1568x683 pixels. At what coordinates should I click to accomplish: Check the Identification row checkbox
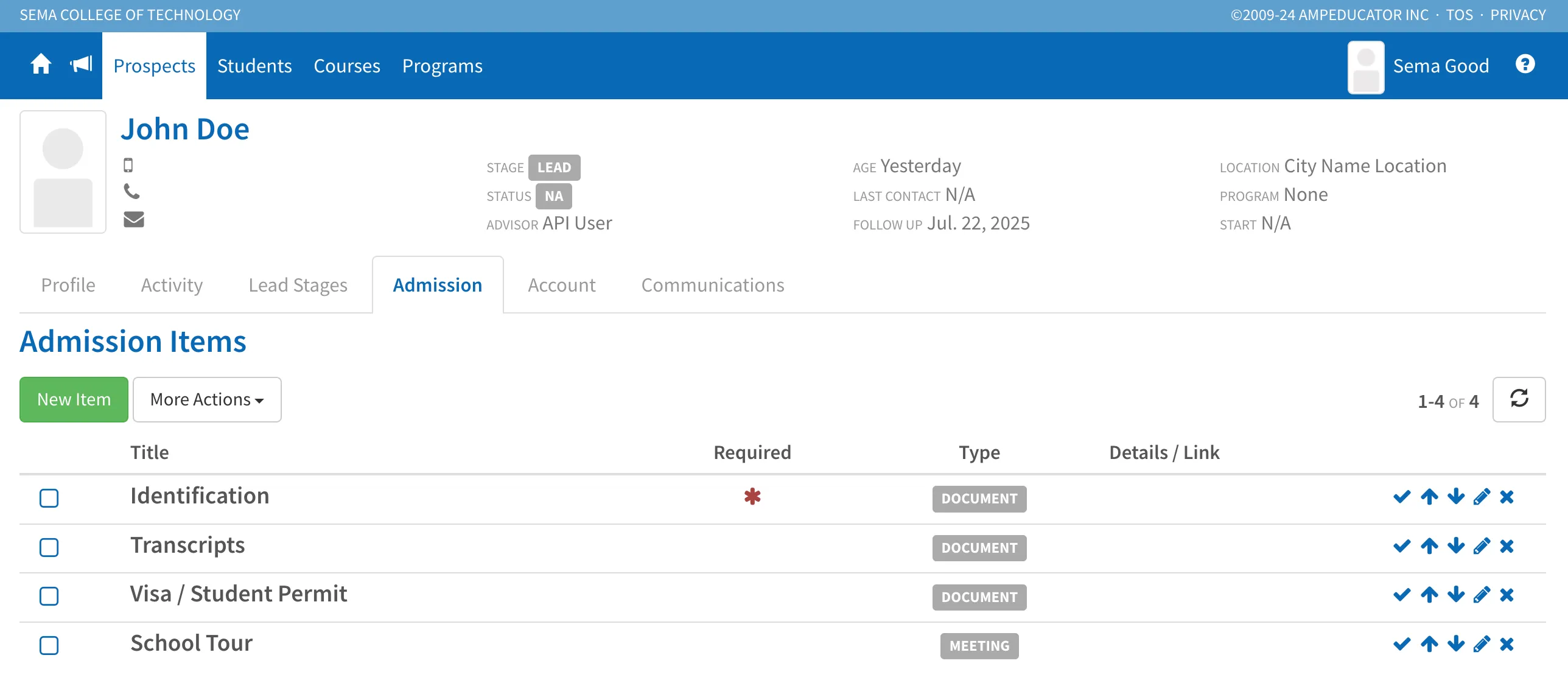point(49,498)
